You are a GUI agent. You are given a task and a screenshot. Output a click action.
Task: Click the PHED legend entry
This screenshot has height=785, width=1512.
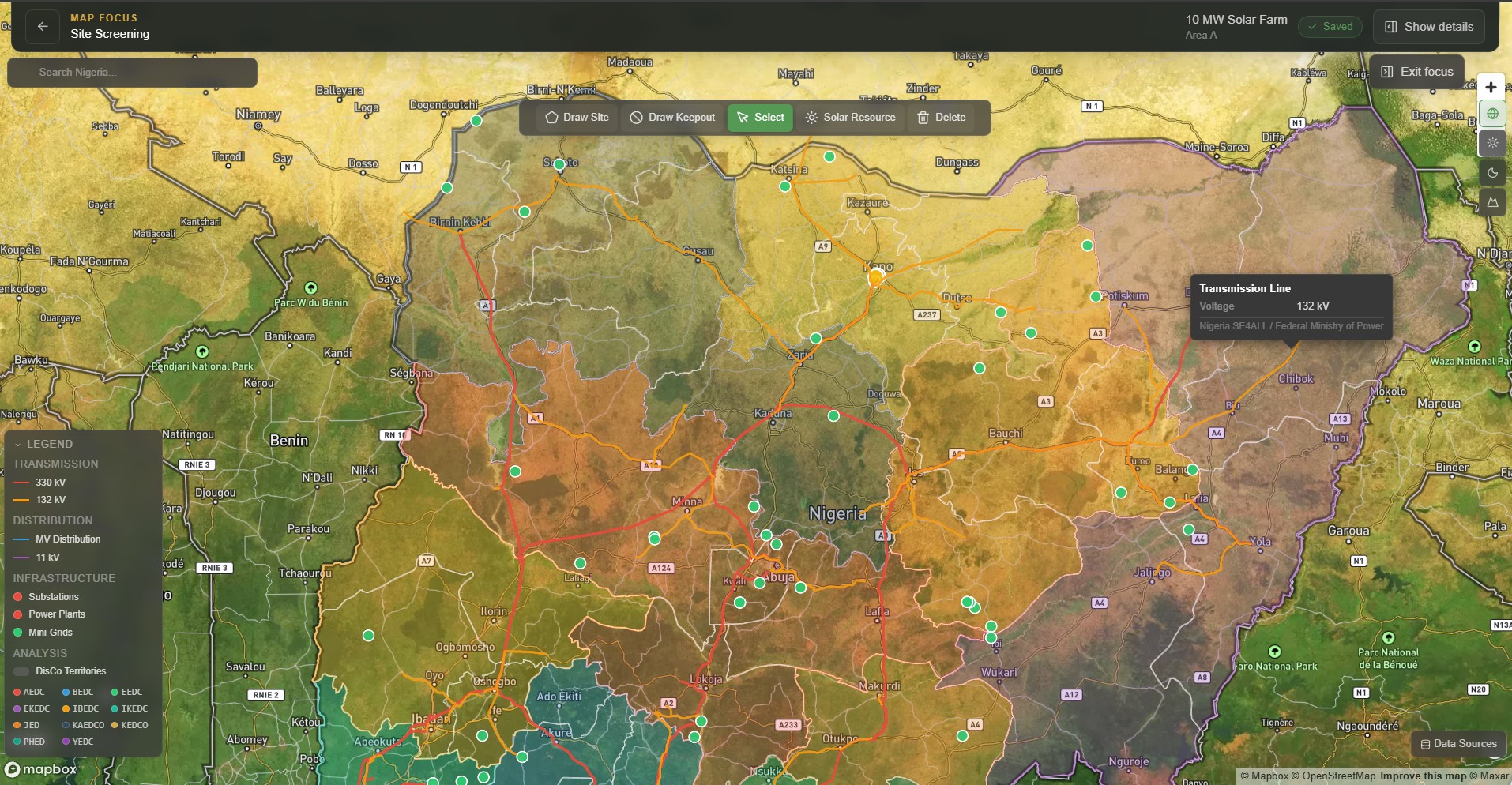29,742
